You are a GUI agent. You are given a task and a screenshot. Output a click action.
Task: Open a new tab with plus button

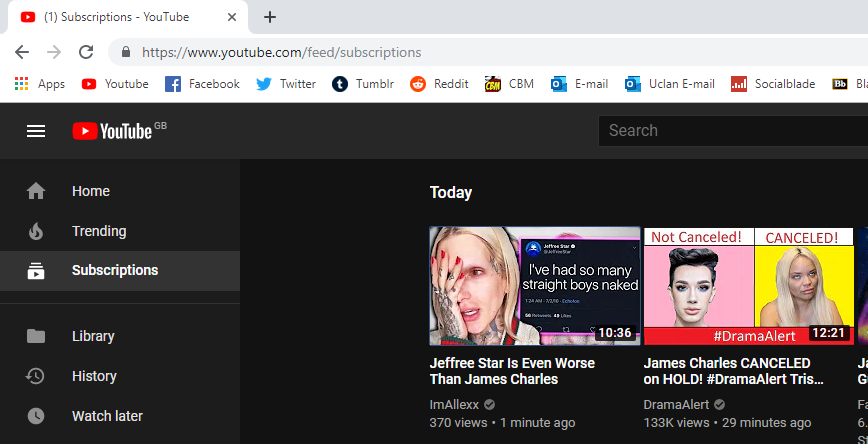[270, 17]
